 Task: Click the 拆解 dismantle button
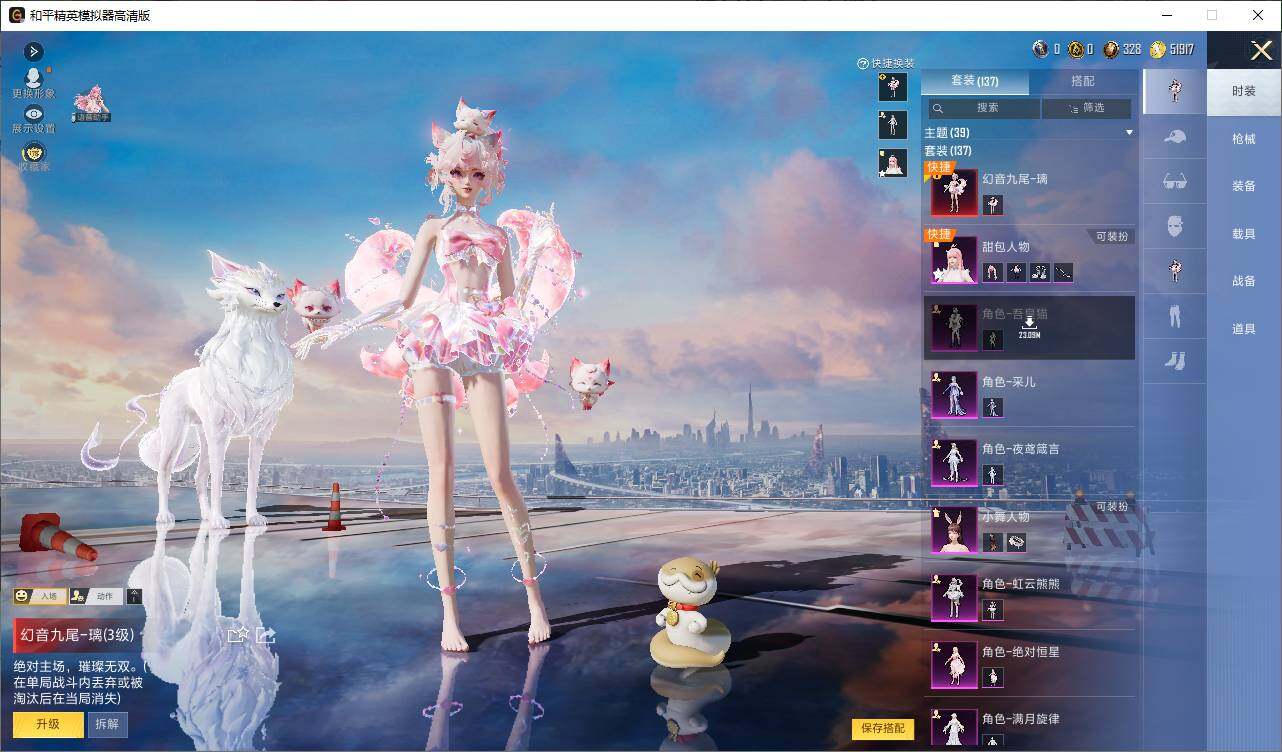pos(108,724)
